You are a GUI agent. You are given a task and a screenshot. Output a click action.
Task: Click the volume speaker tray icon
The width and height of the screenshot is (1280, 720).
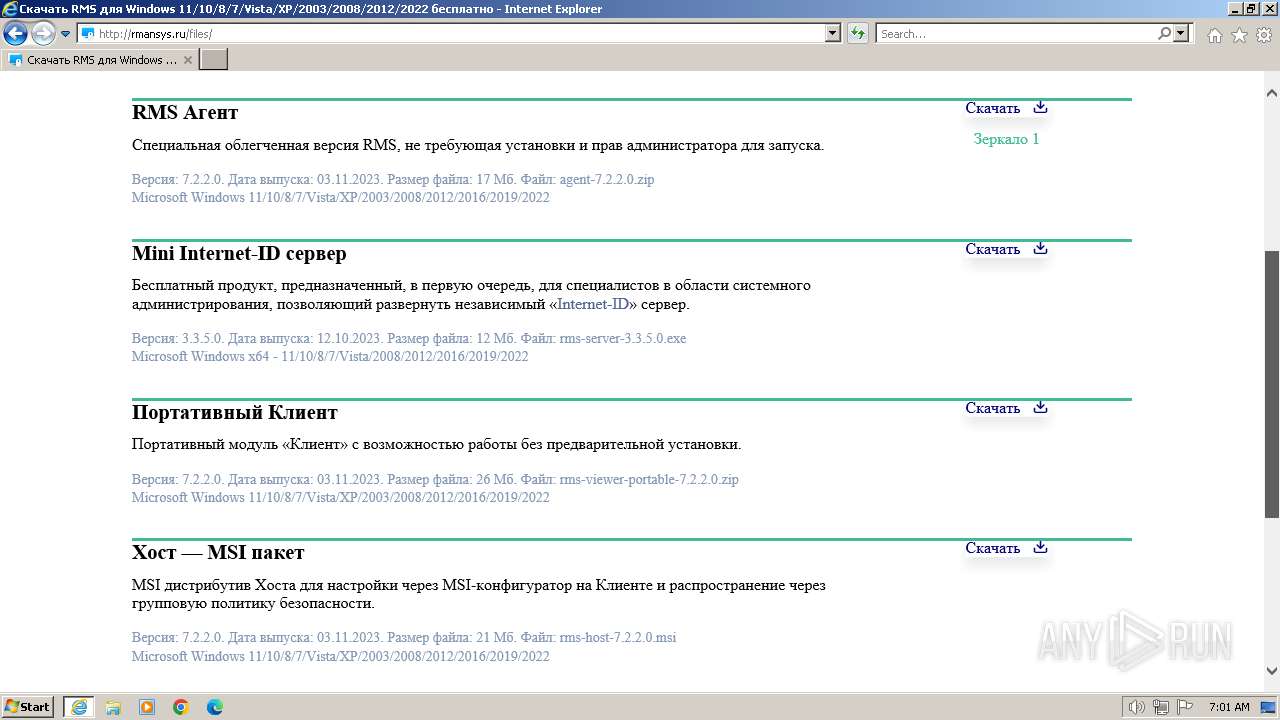1137,707
